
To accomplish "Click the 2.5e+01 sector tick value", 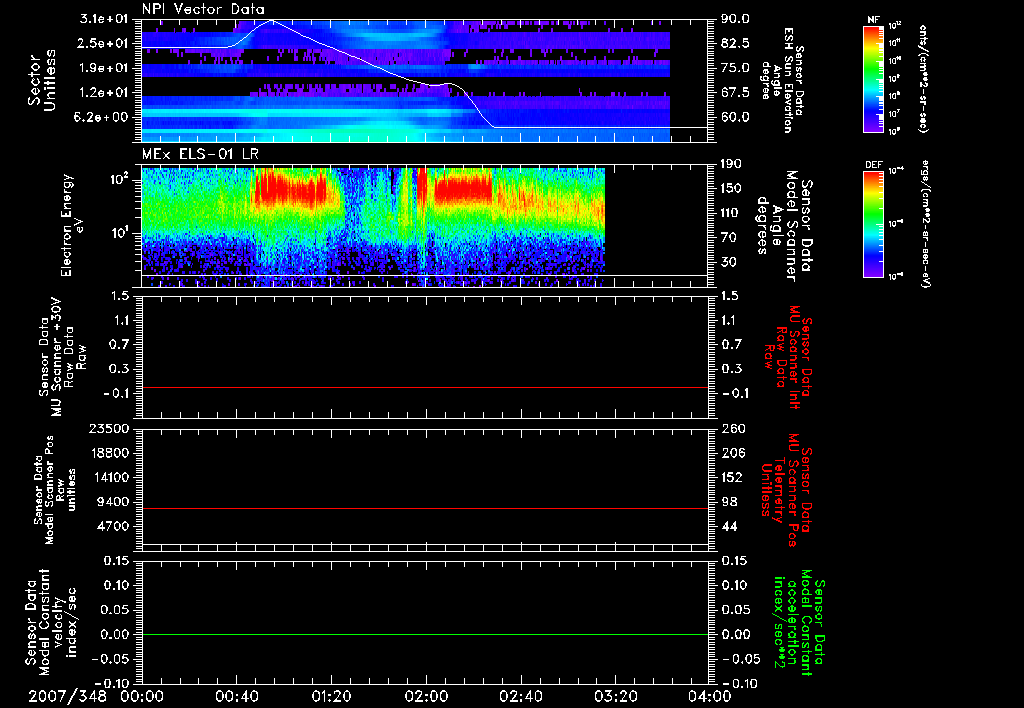I will (x=102, y=43).
